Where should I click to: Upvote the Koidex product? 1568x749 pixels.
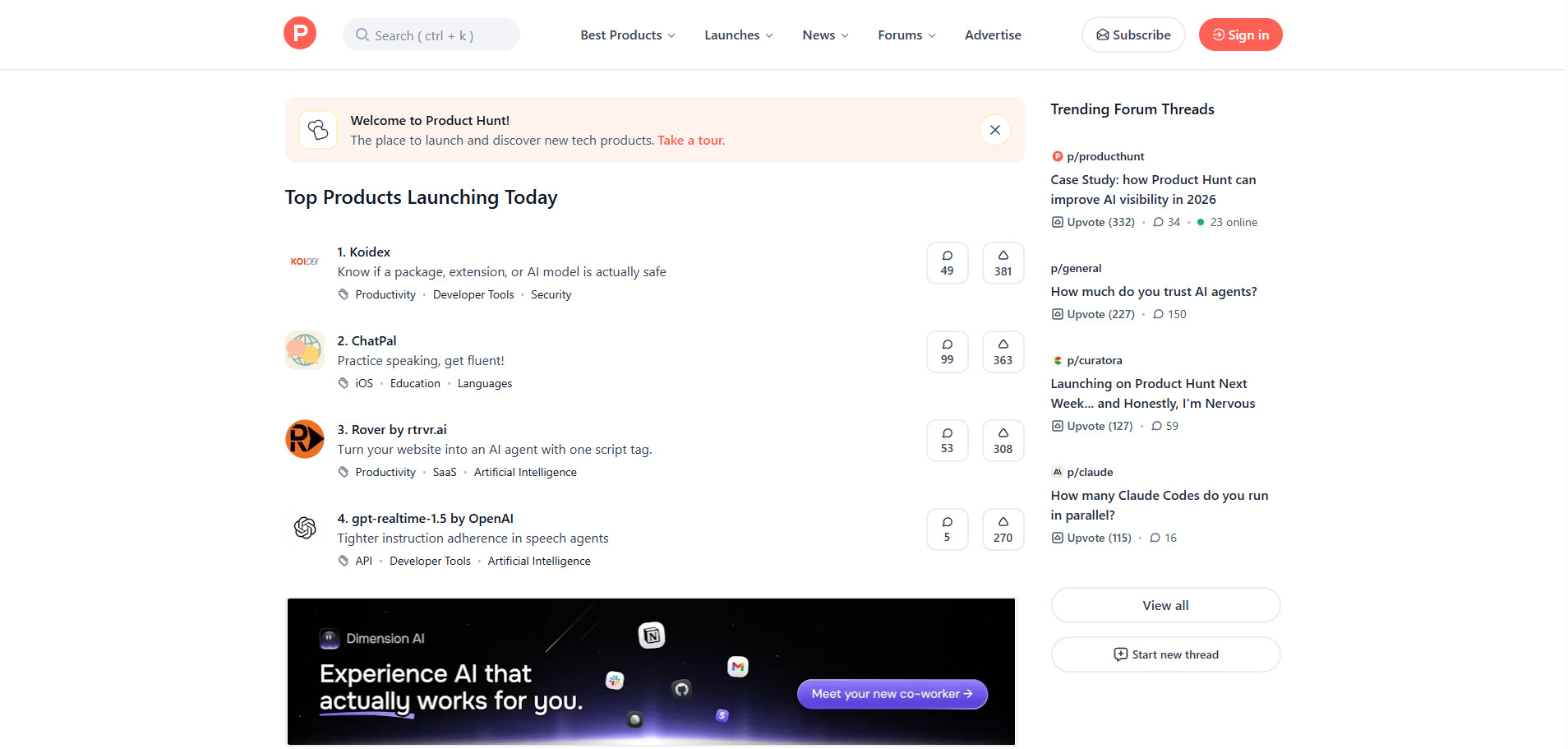point(1003,263)
